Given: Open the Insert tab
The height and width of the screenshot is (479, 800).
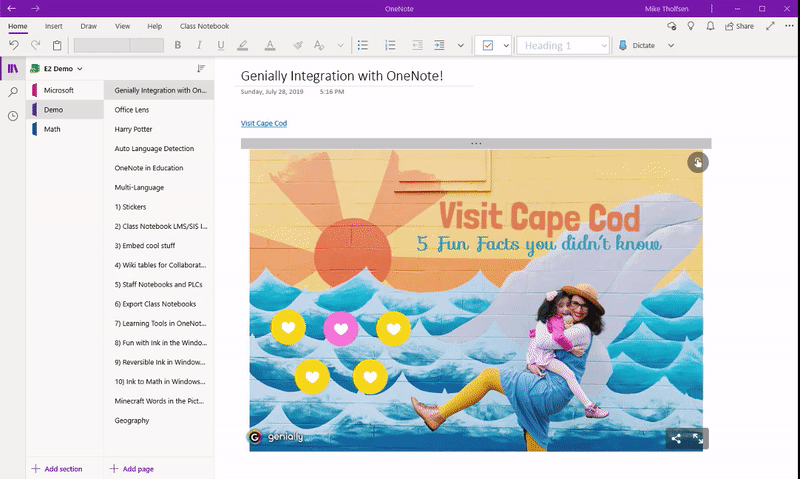Looking at the screenshot, I should (x=54, y=26).
